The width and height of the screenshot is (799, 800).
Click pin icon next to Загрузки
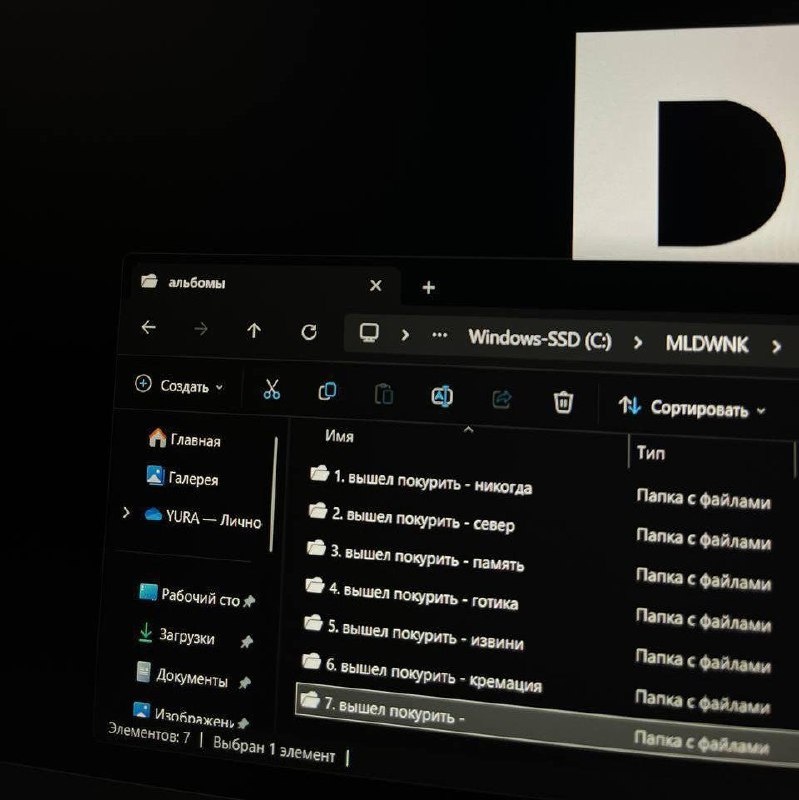click(x=247, y=641)
